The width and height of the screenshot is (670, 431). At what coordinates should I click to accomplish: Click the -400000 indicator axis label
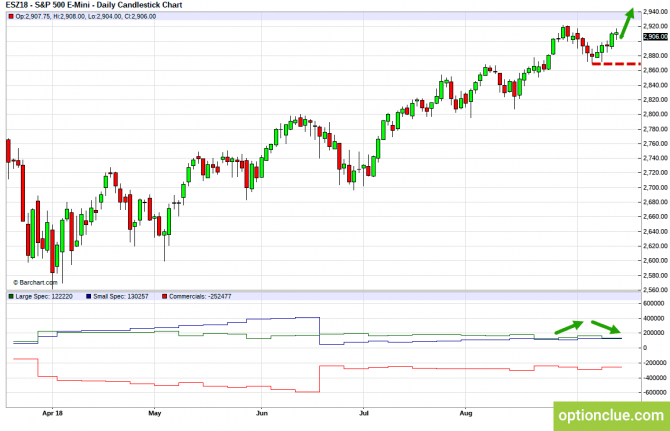(x=655, y=378)
